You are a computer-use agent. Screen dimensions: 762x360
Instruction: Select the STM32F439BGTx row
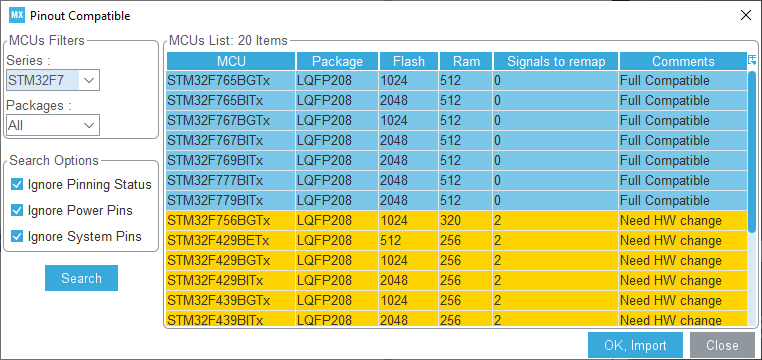click(457, 300)
